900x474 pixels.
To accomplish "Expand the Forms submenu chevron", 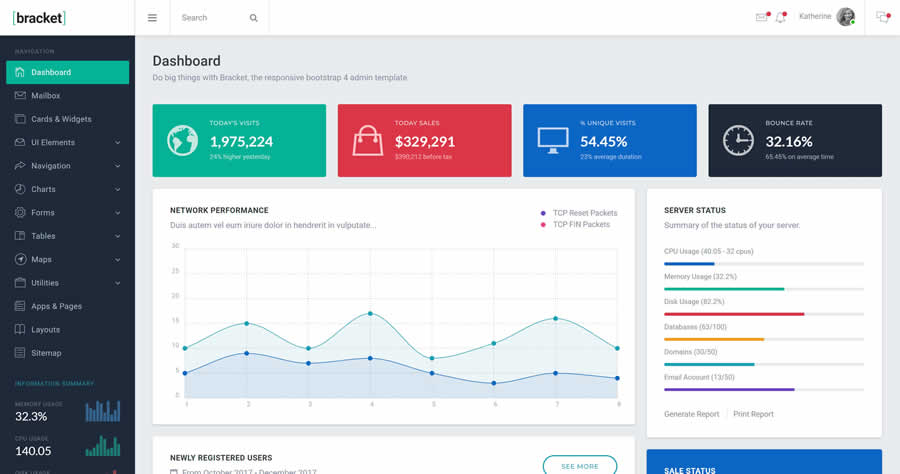I will click(118, 213).
